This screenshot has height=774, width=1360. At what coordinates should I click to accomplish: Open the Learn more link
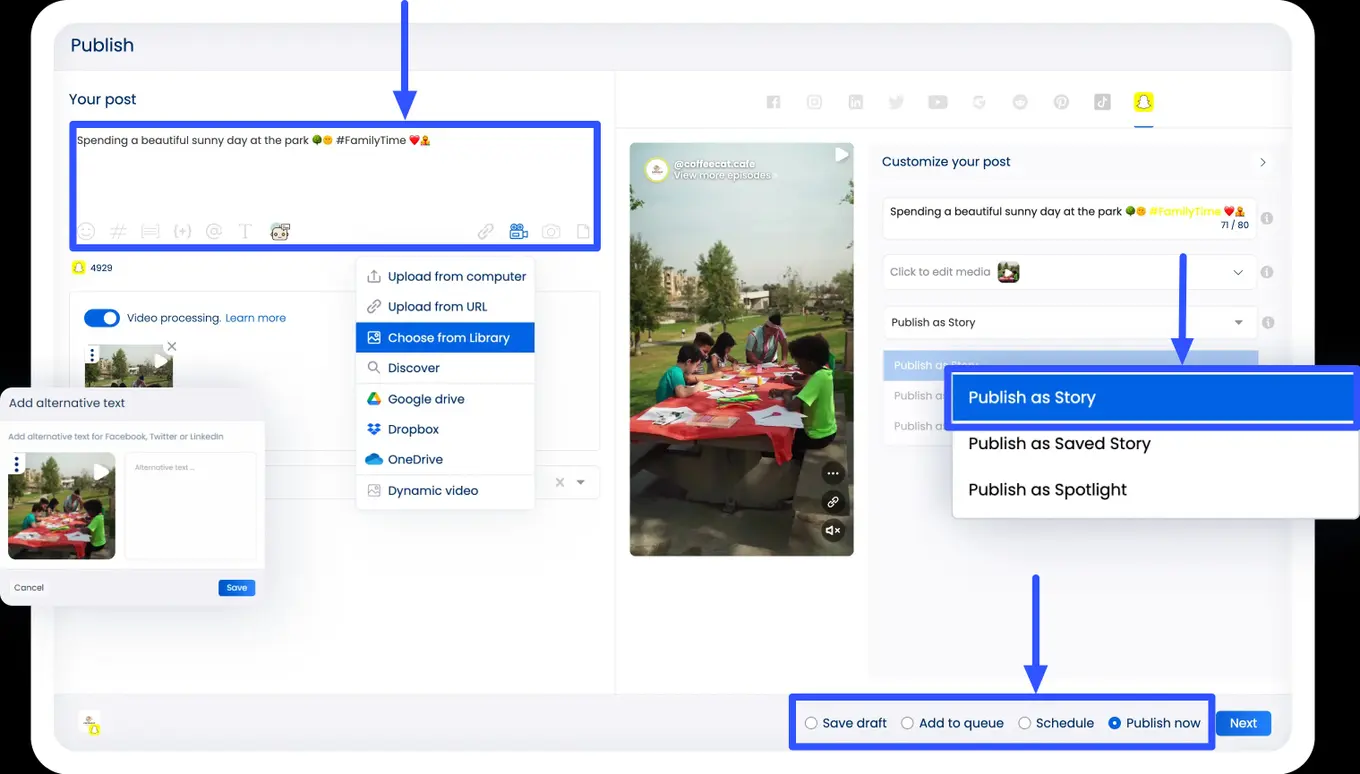tap(255, 317)
